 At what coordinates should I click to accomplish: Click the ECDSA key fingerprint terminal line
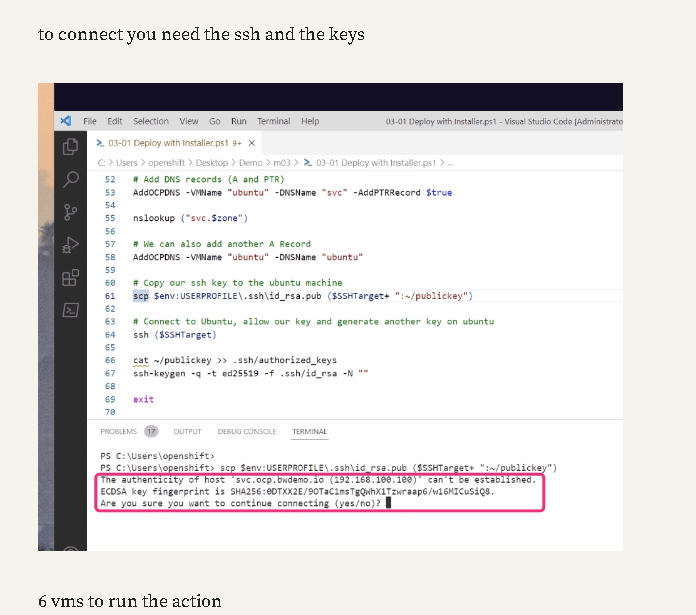coord(297,492)
